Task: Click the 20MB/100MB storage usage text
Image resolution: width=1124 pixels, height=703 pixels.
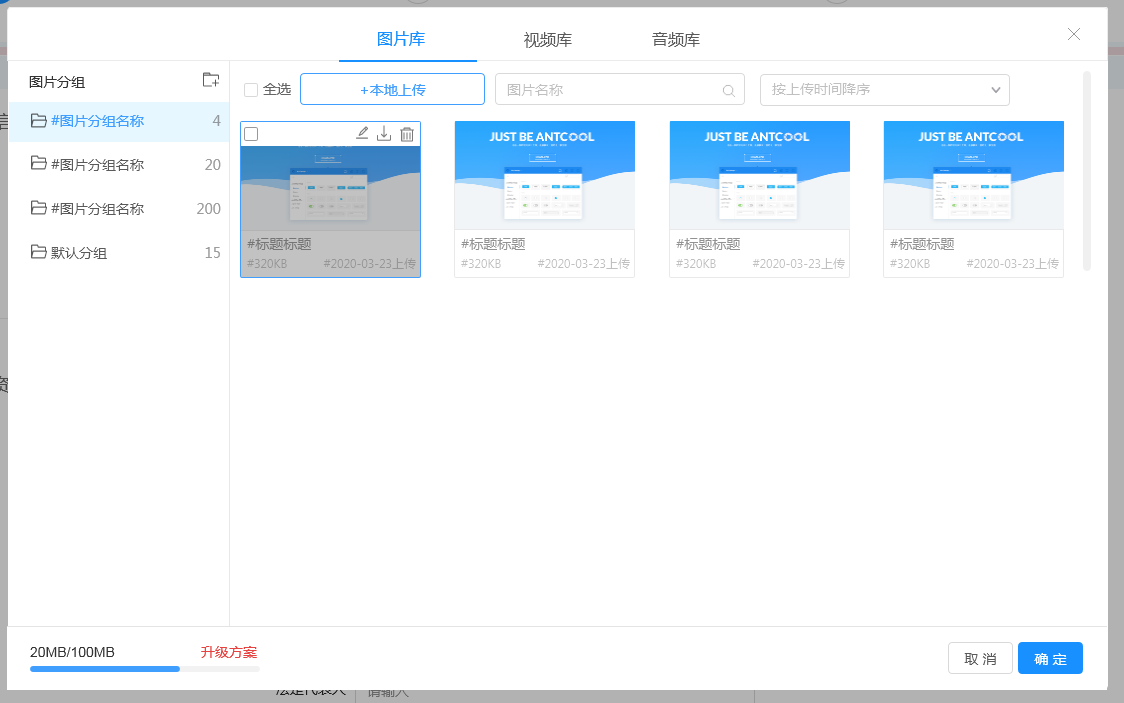Action: [72, 652]
